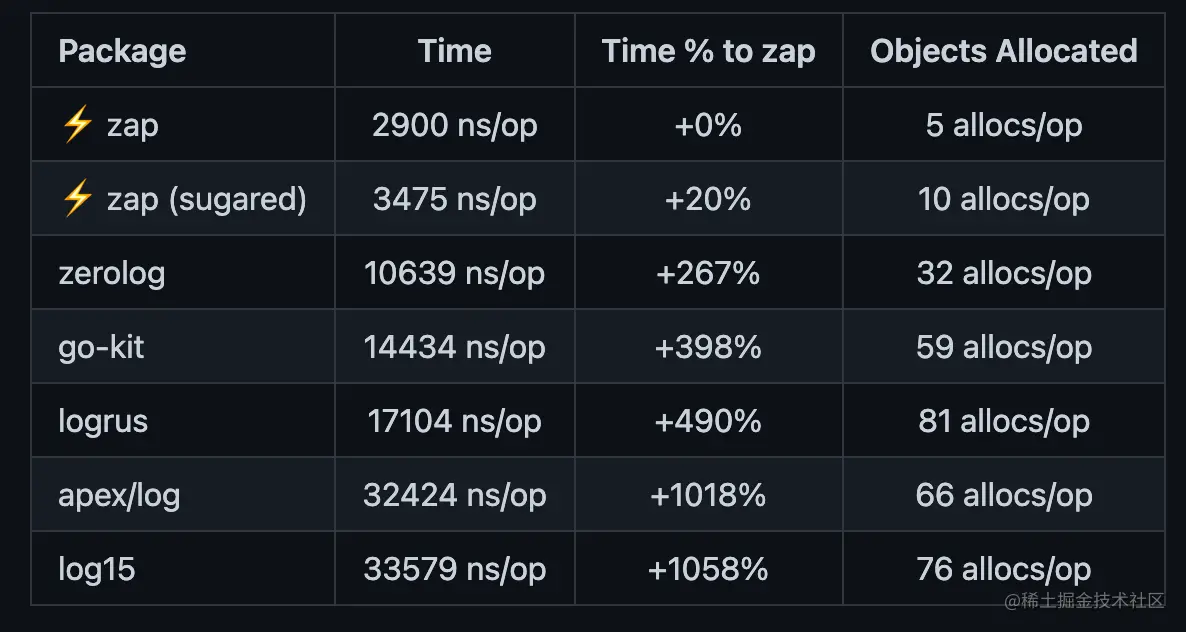Image resolution: width=1186 pixels, height=632 pixels.
Task: Click the Time column header
Action: tap(455, 51)
